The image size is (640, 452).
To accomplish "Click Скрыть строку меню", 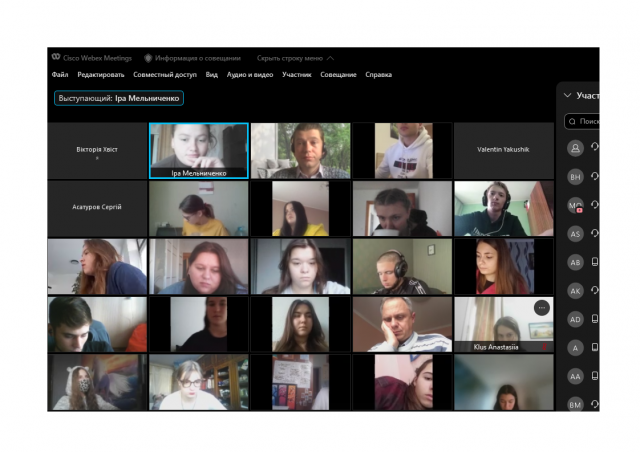I will click(290, 58).
